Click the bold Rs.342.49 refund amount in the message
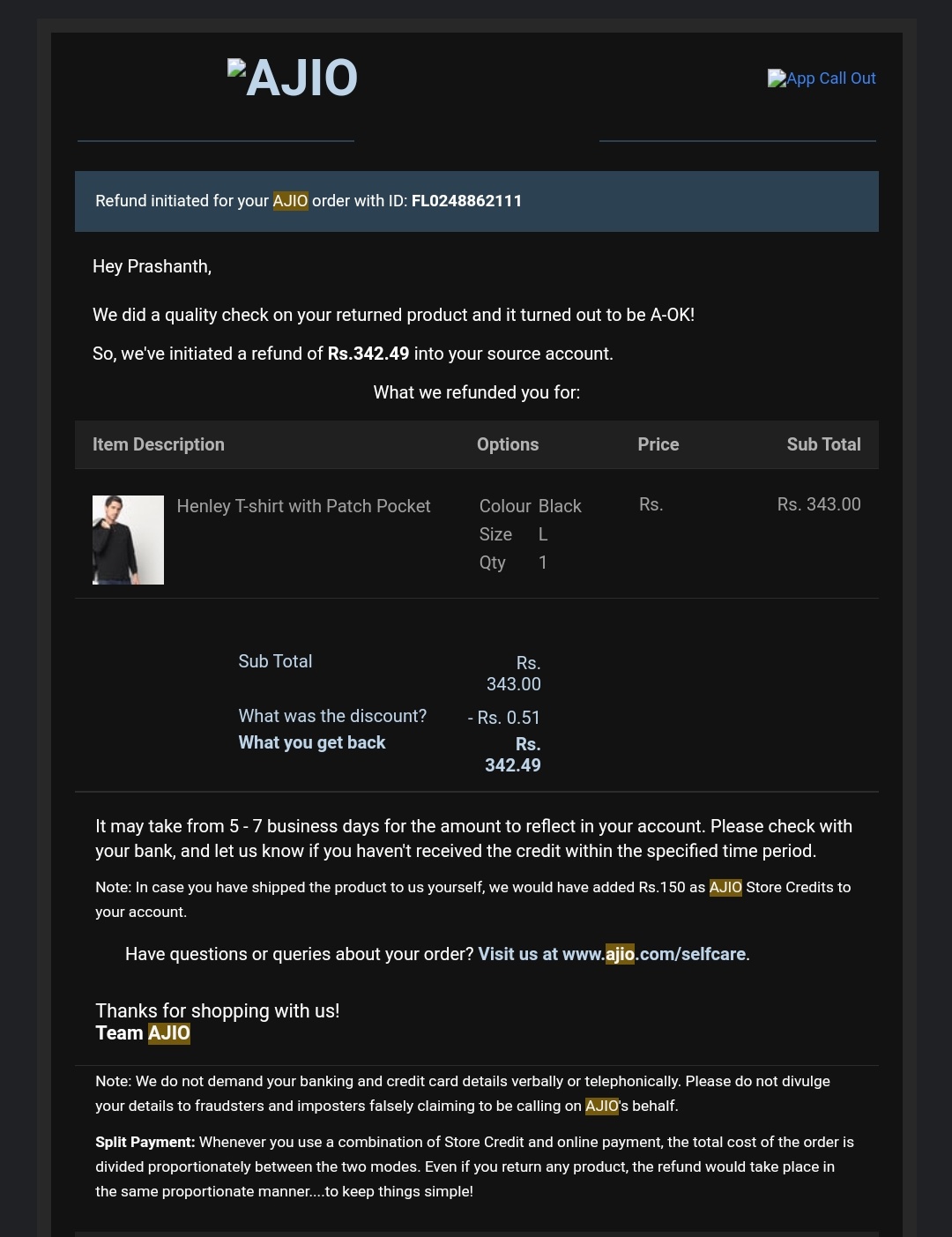The width and height of the screenshot is (952, 1237). coord(368,354)
